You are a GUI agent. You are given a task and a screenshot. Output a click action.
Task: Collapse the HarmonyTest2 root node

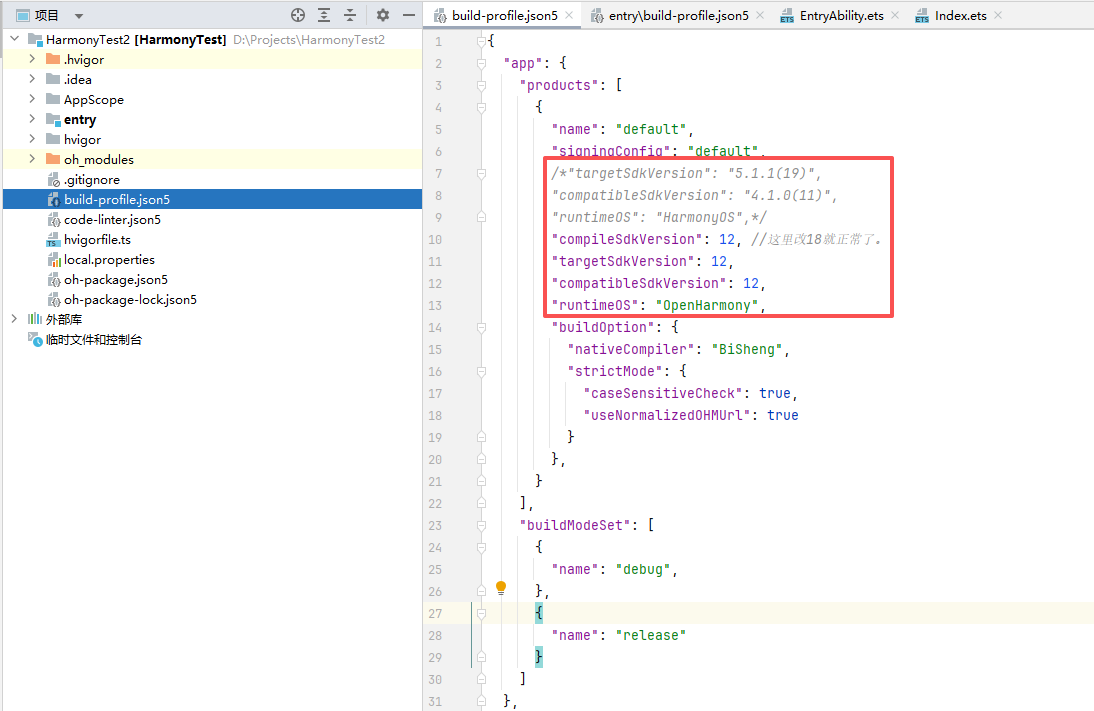click(x=14, y=40)
